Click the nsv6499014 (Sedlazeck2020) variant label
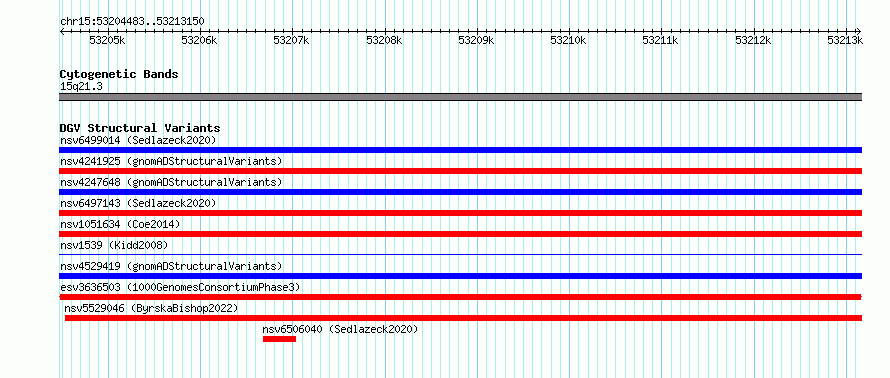This screenshot has width=890, height=378. coord(138,140)
